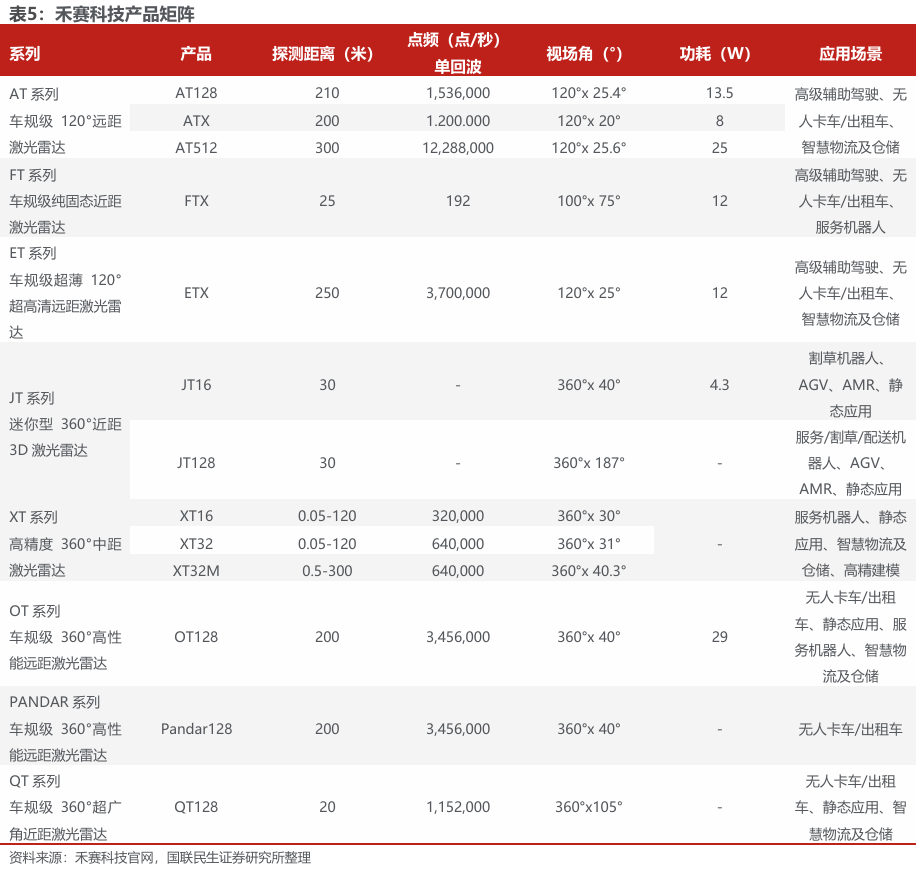This screenshot has height=870, width=919.
Task: Select the 视场角（°） column header
Action: (x=588, y=54)
